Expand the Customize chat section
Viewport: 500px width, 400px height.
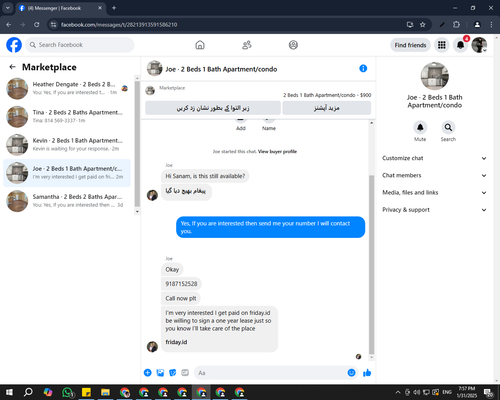(434, 158)
